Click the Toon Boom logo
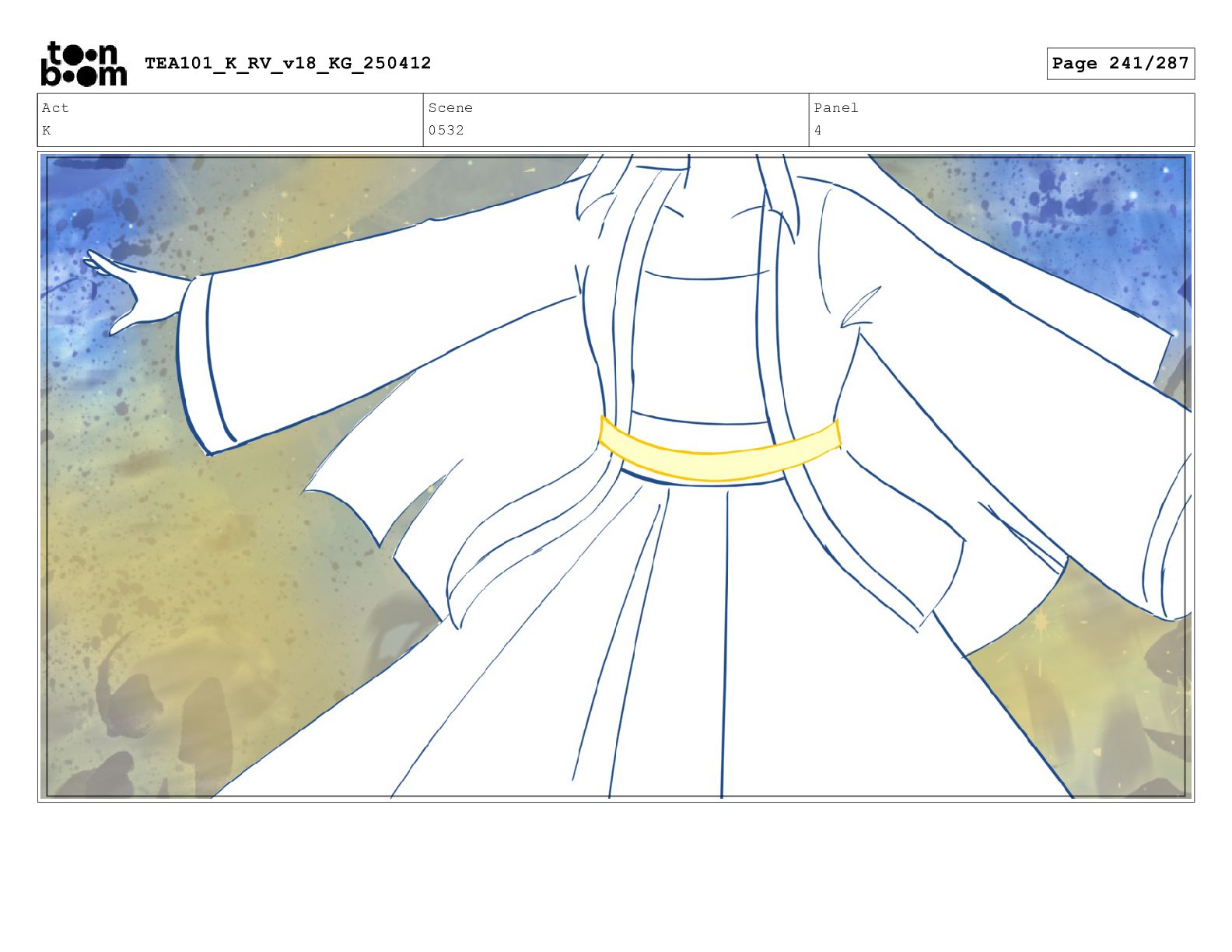Image resolution: width=1232 pixels, height=952 pixels. pos(83,64)
